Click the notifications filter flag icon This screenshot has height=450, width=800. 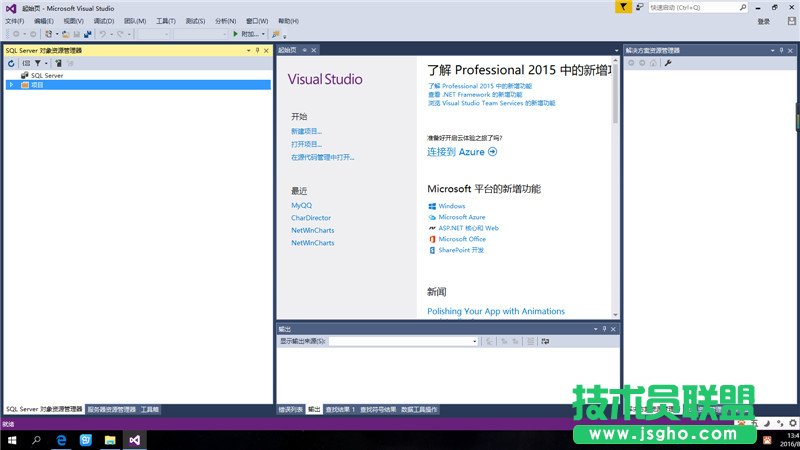pos(623,7)
